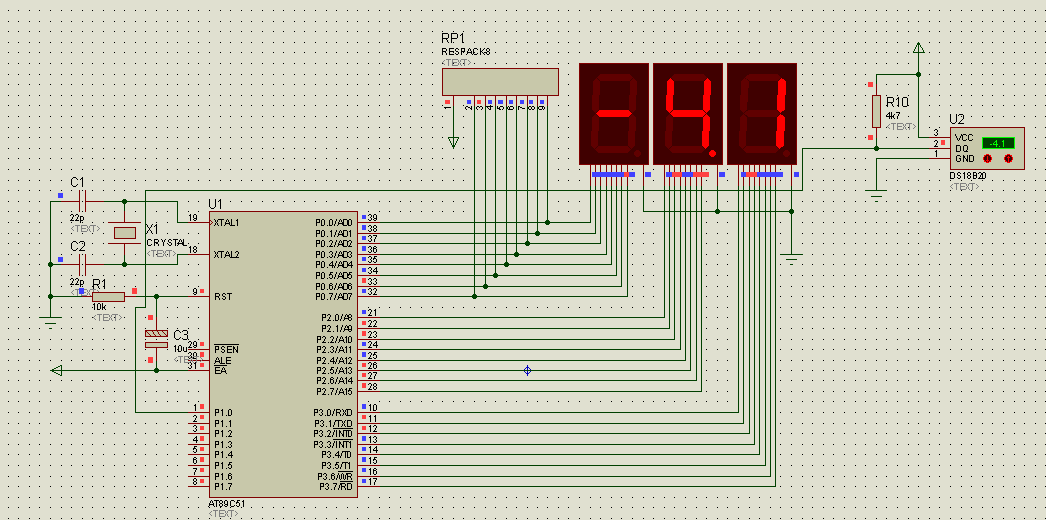The width and height of the screenshot is (1046, 520).
Task: Select the R1 10k resistor symbol
Action: [x=108, y=297]
